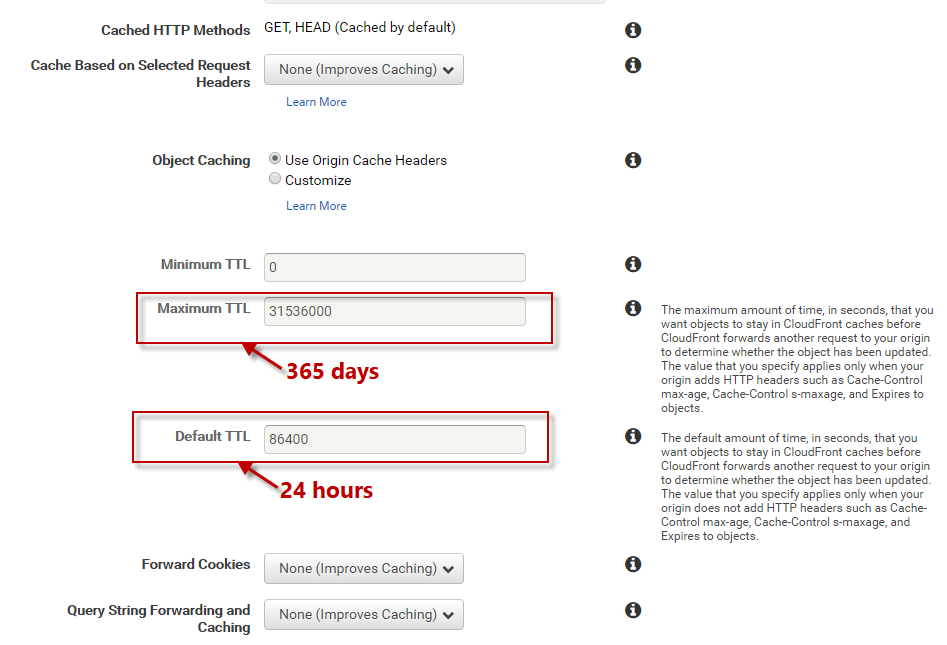The image size is (947, 645).
Task: Click the Object Caching info icon
Action: (x=633, y=160)
